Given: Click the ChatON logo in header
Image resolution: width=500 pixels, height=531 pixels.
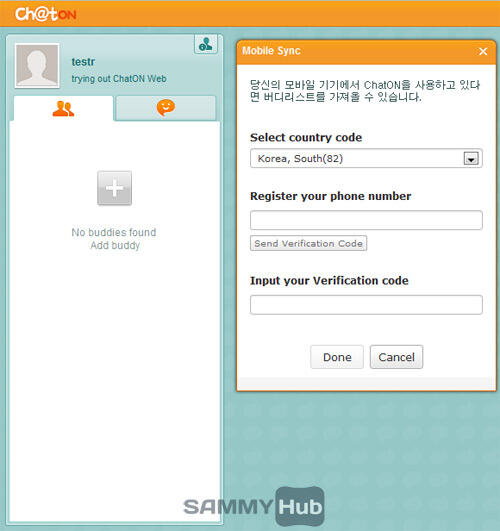Looking at the screenshot, I should 46,14.
